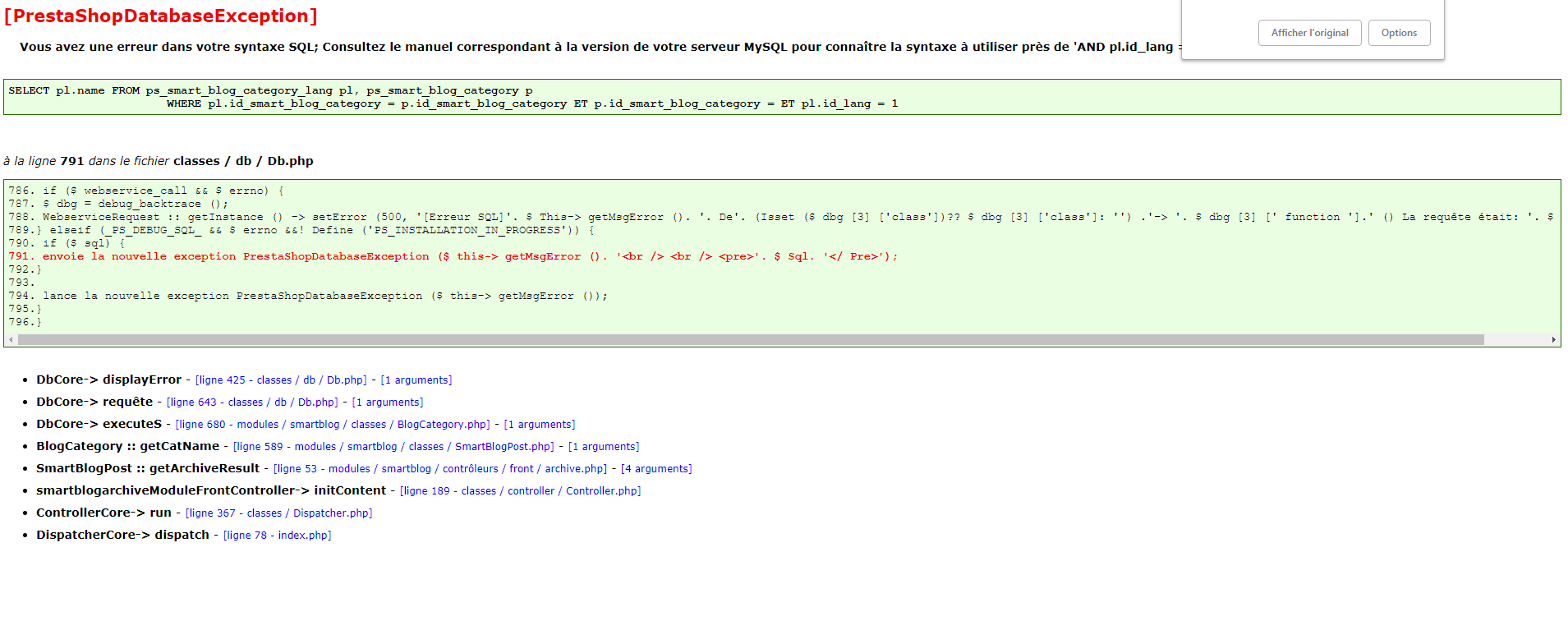Screen dimensions: 1568x621
Task: Show 1 arguments for BlogCategory getCatName
Action: click(x=604, y=447)
